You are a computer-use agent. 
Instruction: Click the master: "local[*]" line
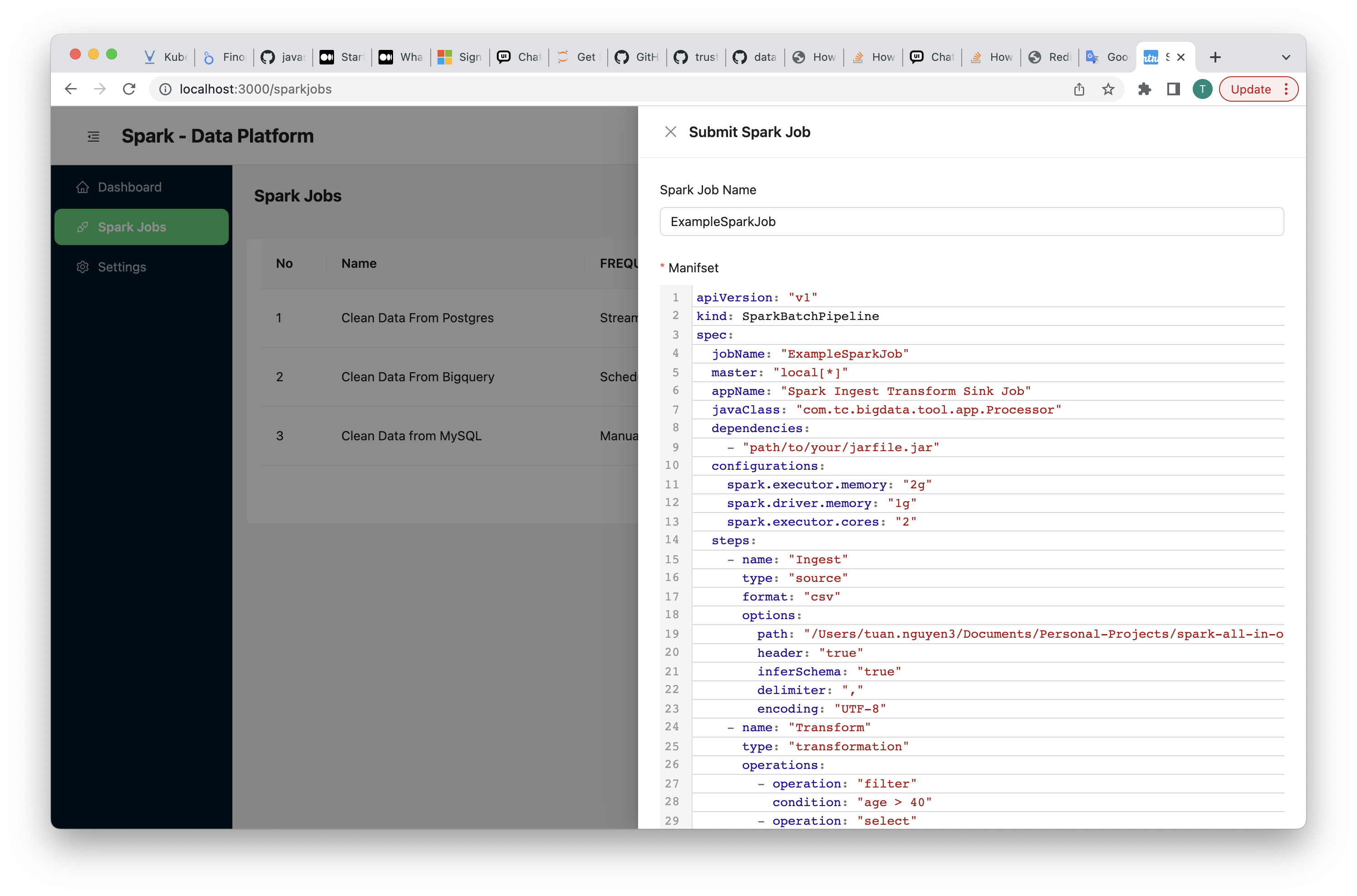tap(988, 372)
